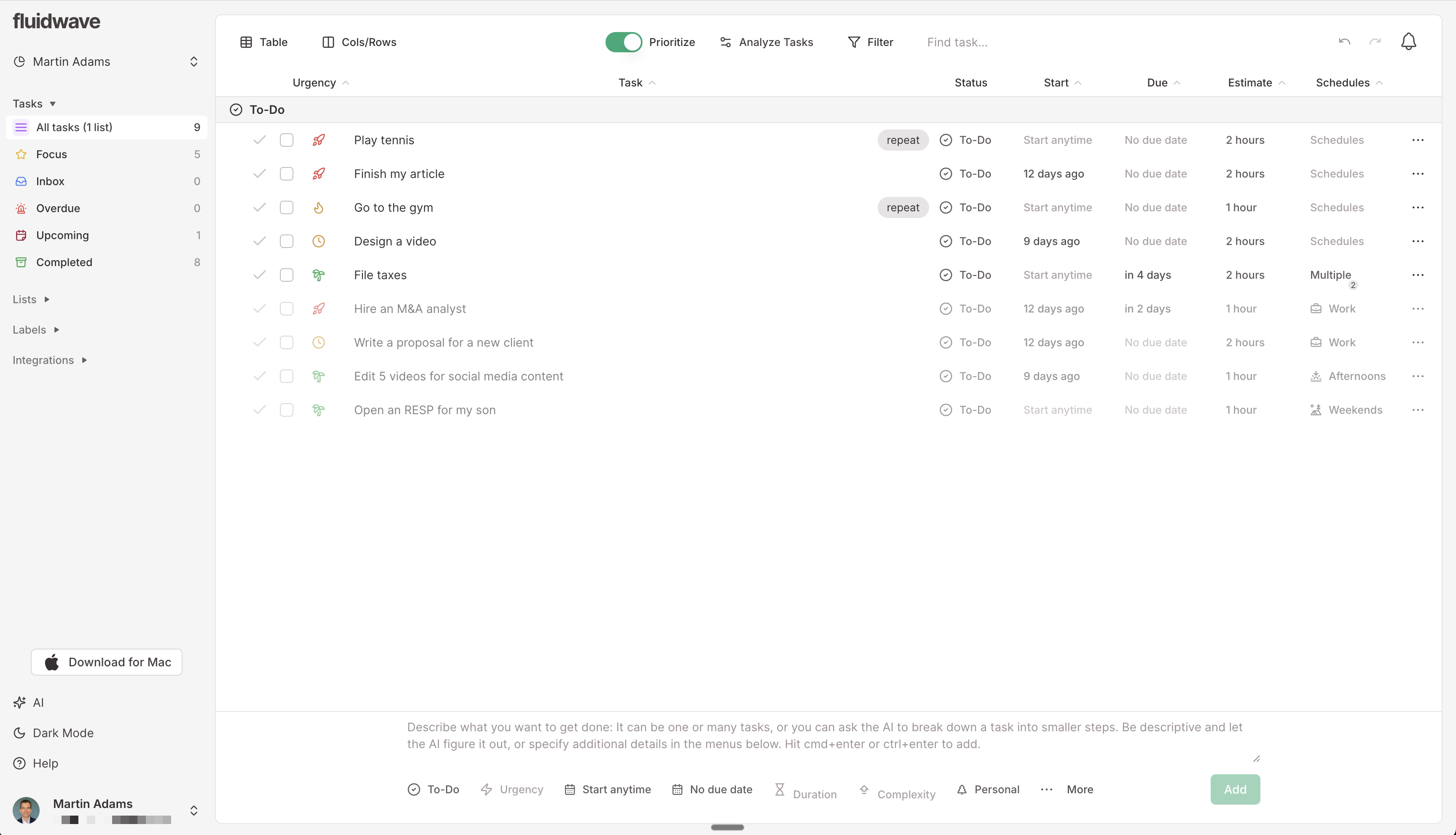This screenshot has width=1456, height=835.
Task: Toggle Dark Mode in the sidebar
Action: [x=53, y=733]
